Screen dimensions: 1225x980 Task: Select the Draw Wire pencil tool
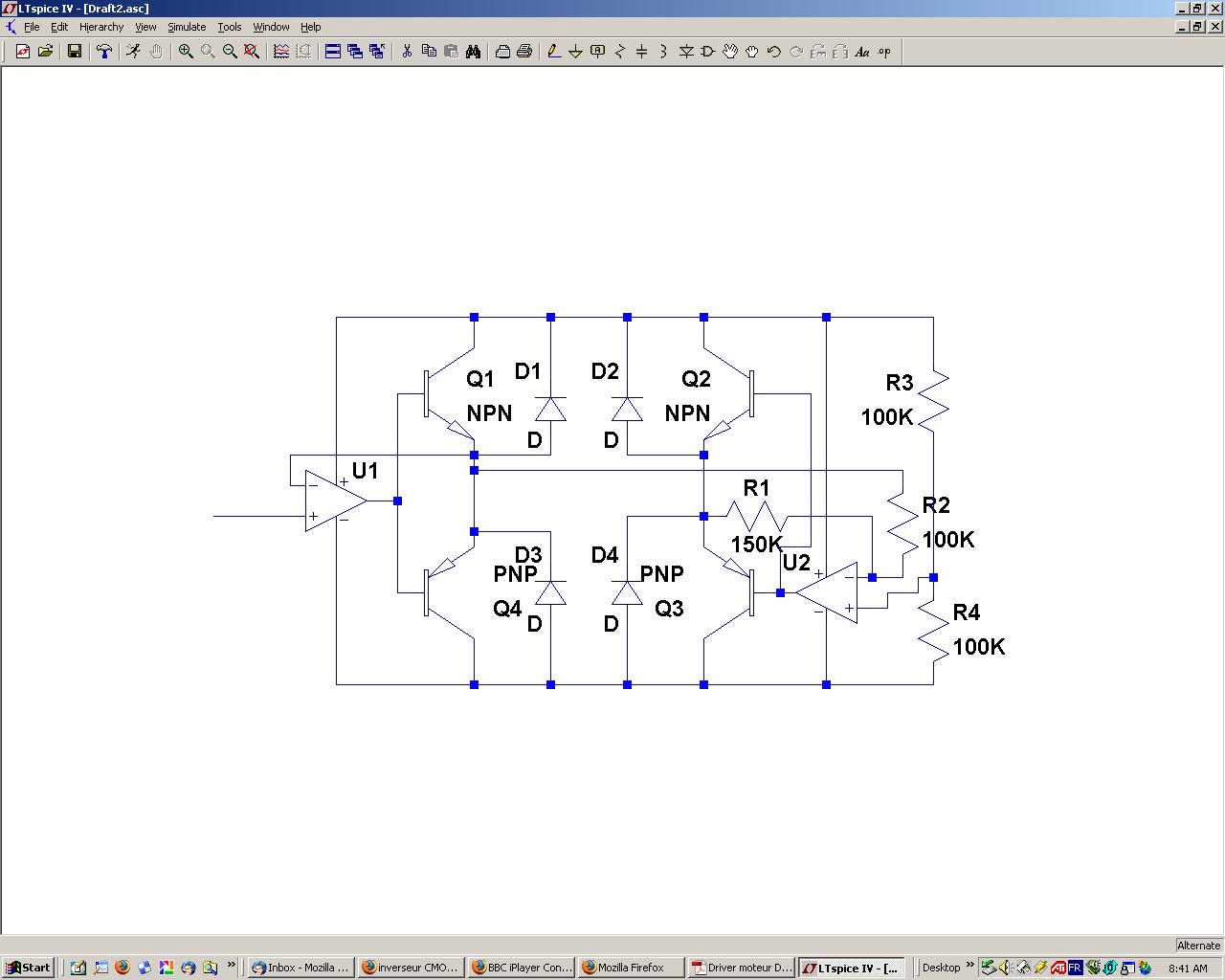coord(554,52)
